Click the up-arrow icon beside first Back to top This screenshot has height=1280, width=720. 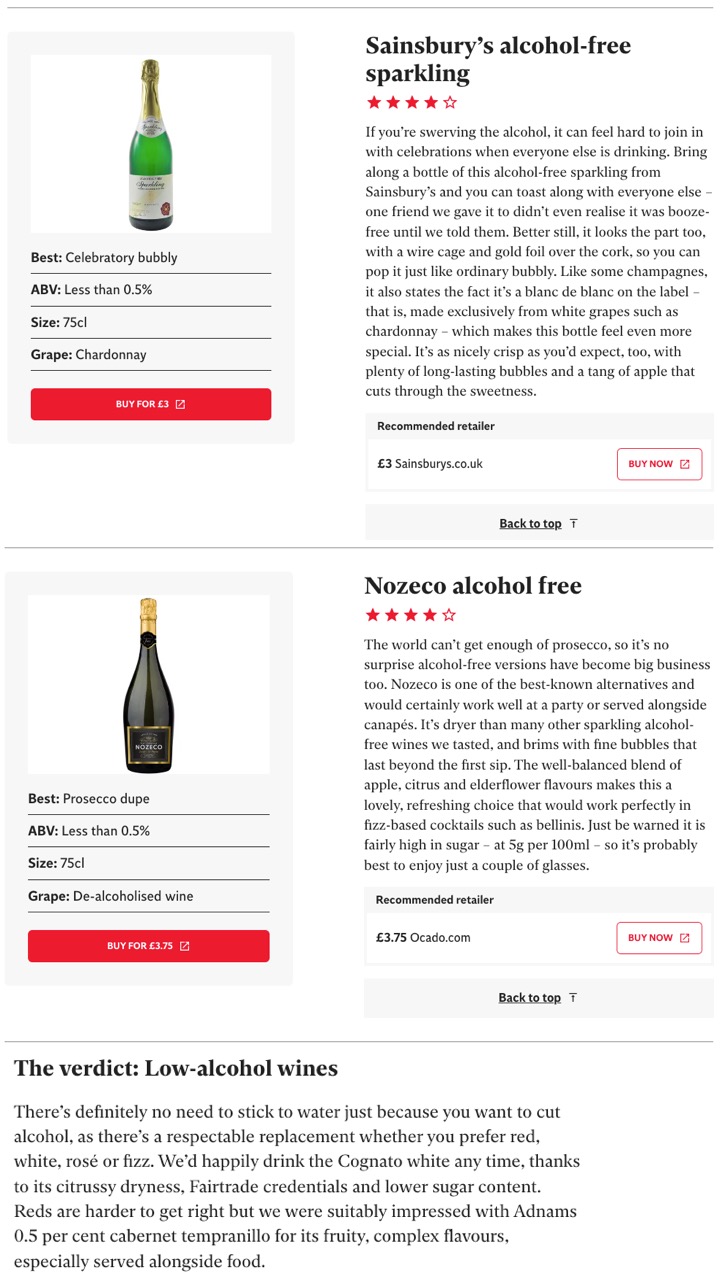pyautogui.click(x=573, y=523)
